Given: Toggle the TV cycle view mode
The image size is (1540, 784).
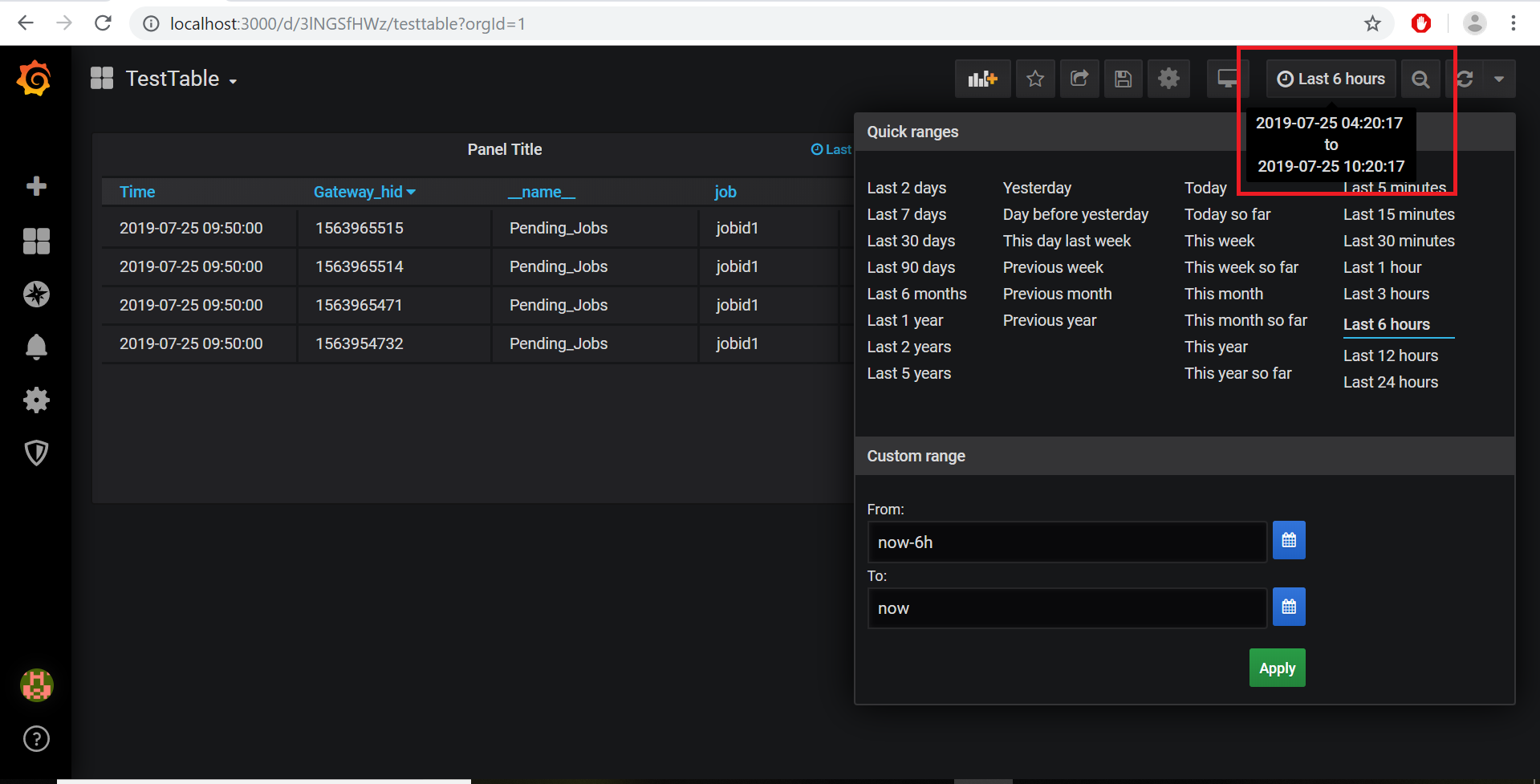Looking at the screenshot, I should click(x=1227, y=78).
